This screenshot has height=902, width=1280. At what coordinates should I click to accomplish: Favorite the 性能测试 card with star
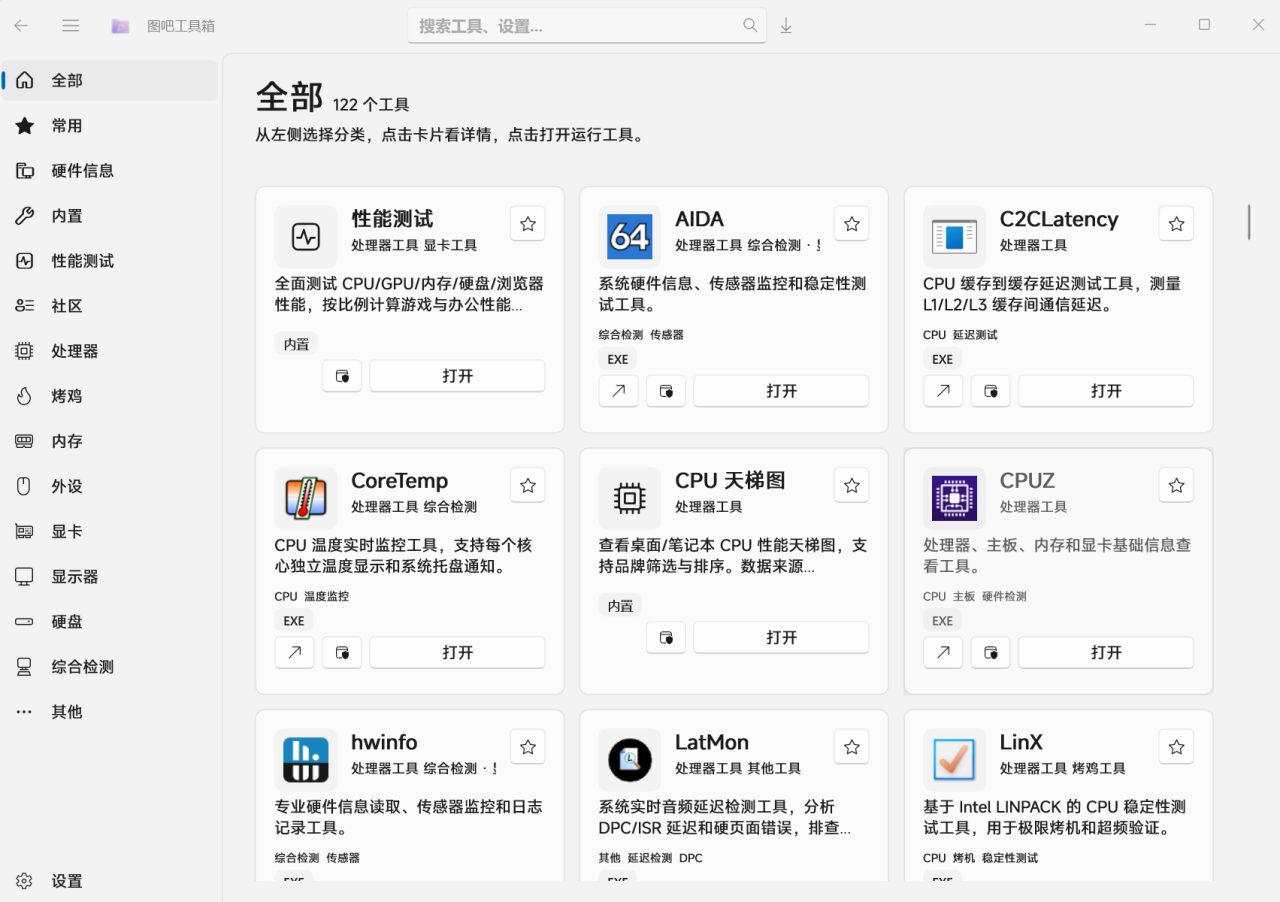[x=528, y=224]
